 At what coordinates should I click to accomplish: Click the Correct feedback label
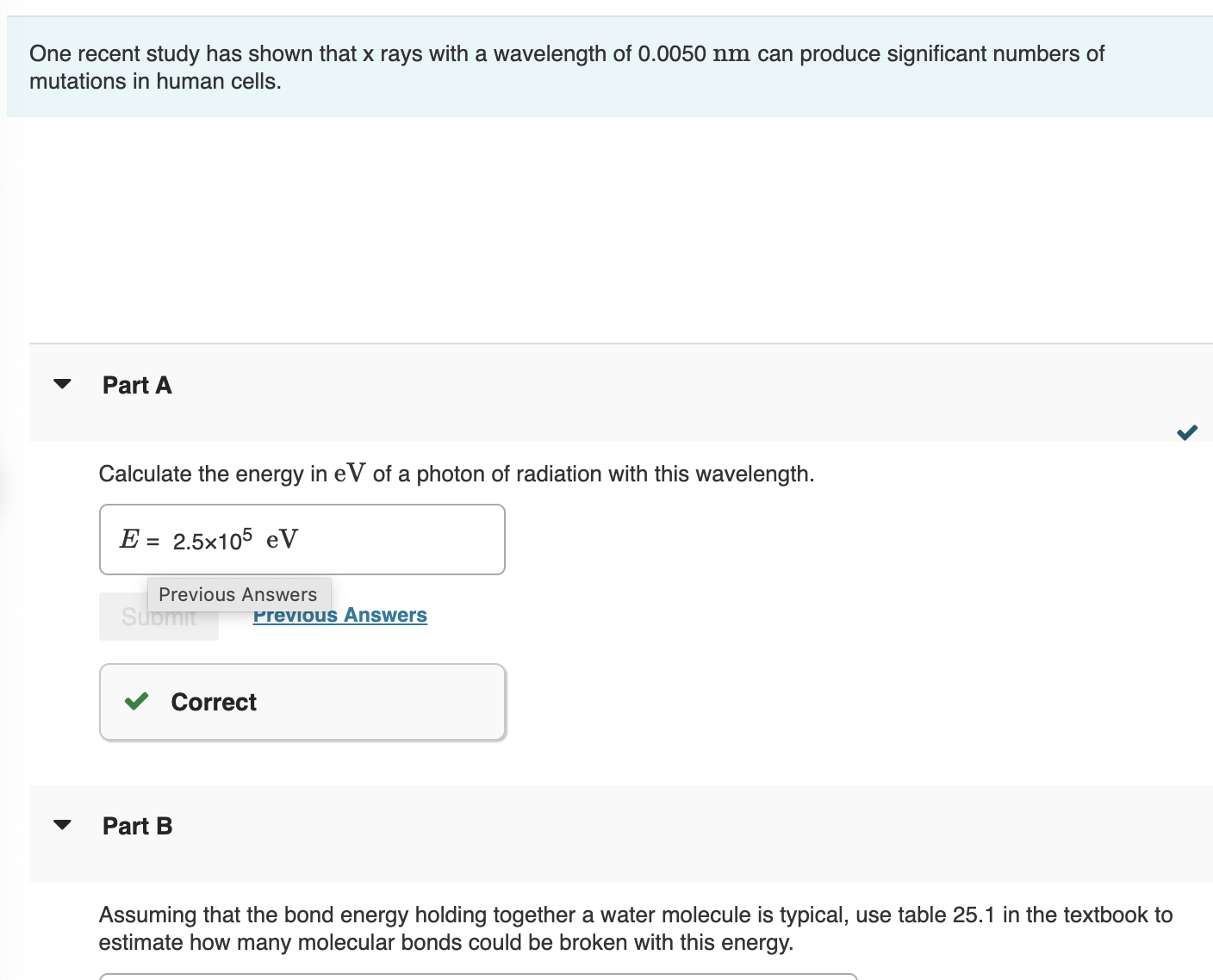(x=214, y=702)
